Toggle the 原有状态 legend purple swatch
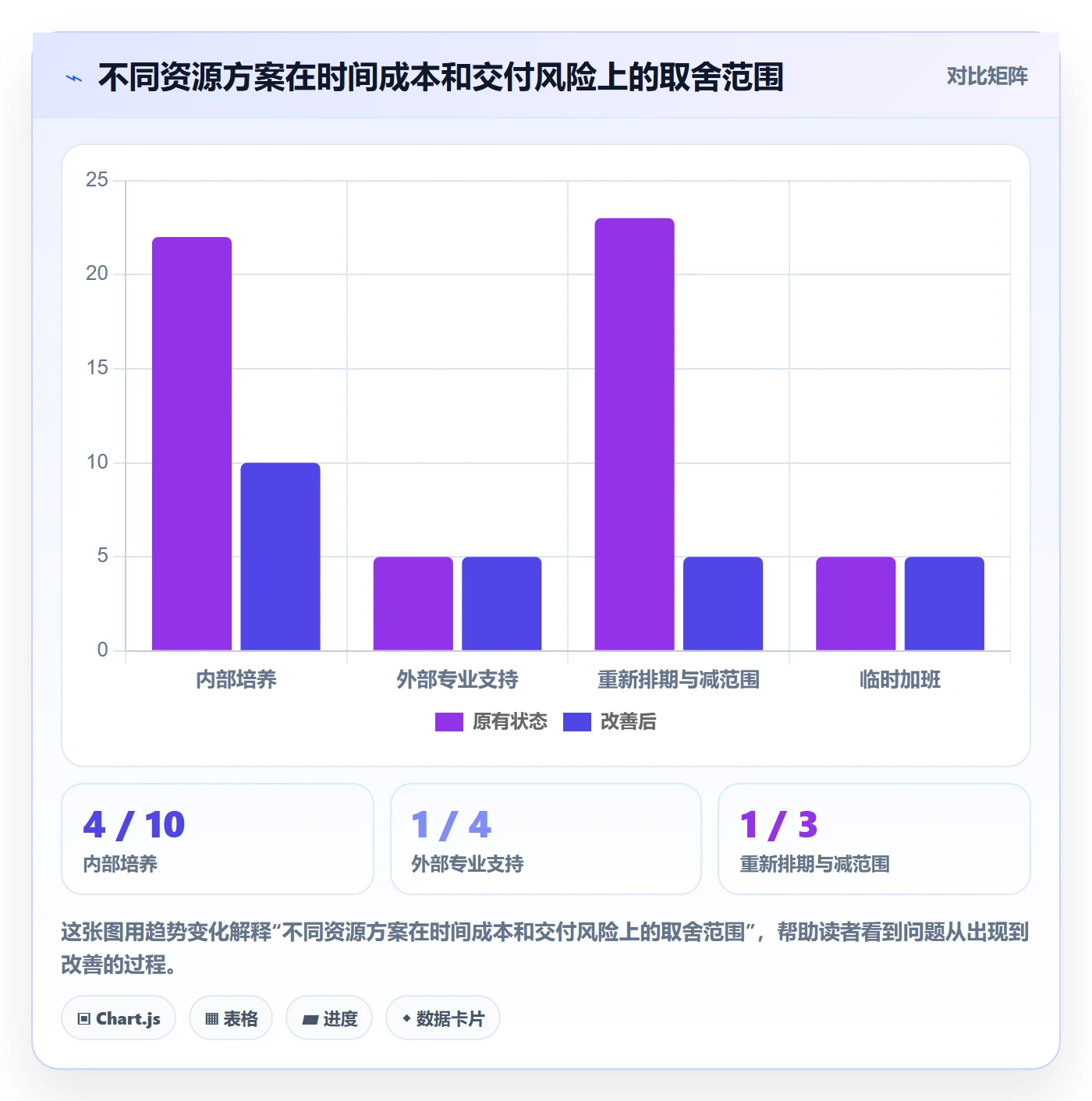The width and height of the screenshot is (1092, 1101). (448, 722)
